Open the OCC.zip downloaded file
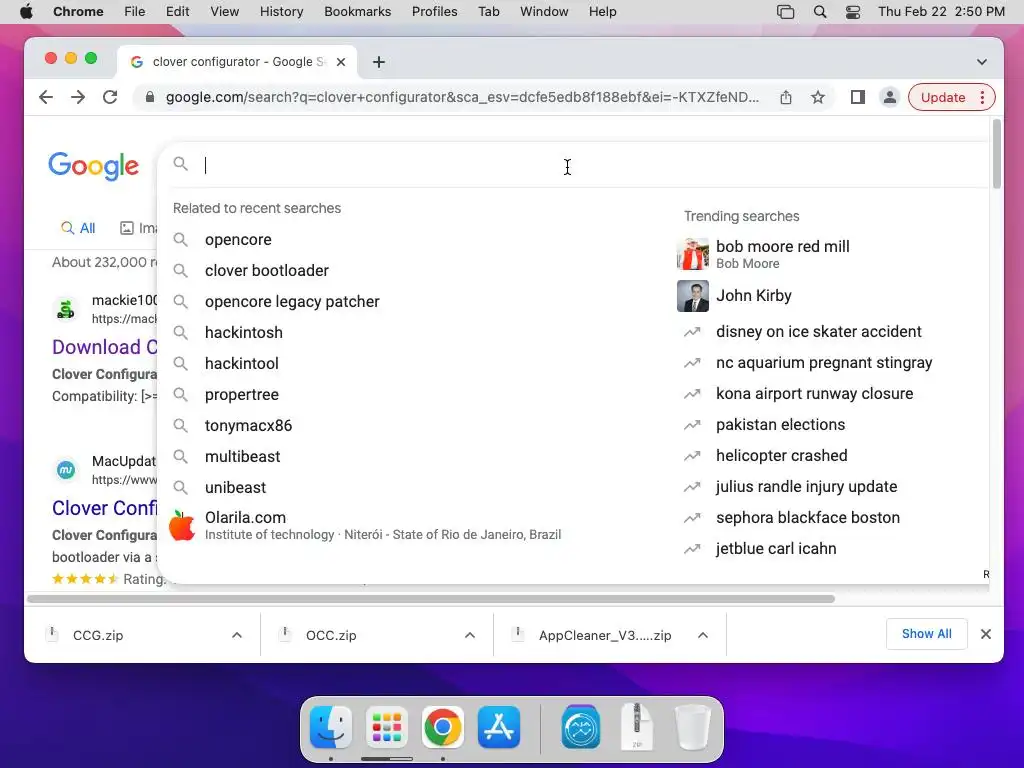Viewport: 1024px width, 768px height. pos(331,635)
